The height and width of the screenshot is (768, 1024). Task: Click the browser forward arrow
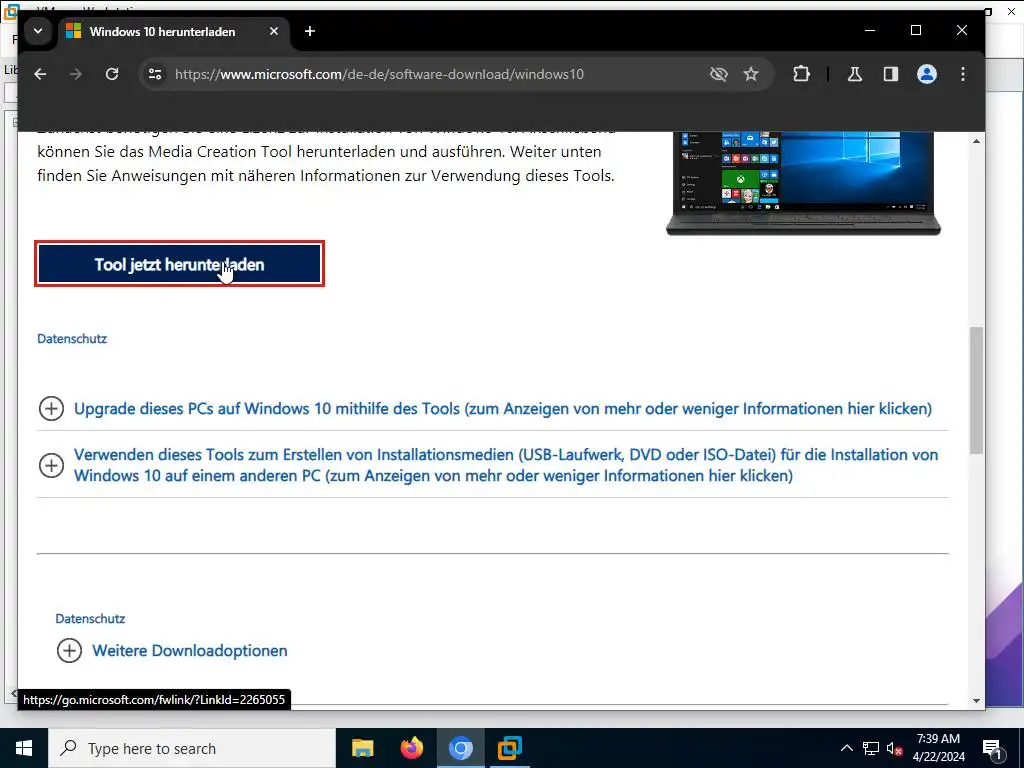pos(76,74)
